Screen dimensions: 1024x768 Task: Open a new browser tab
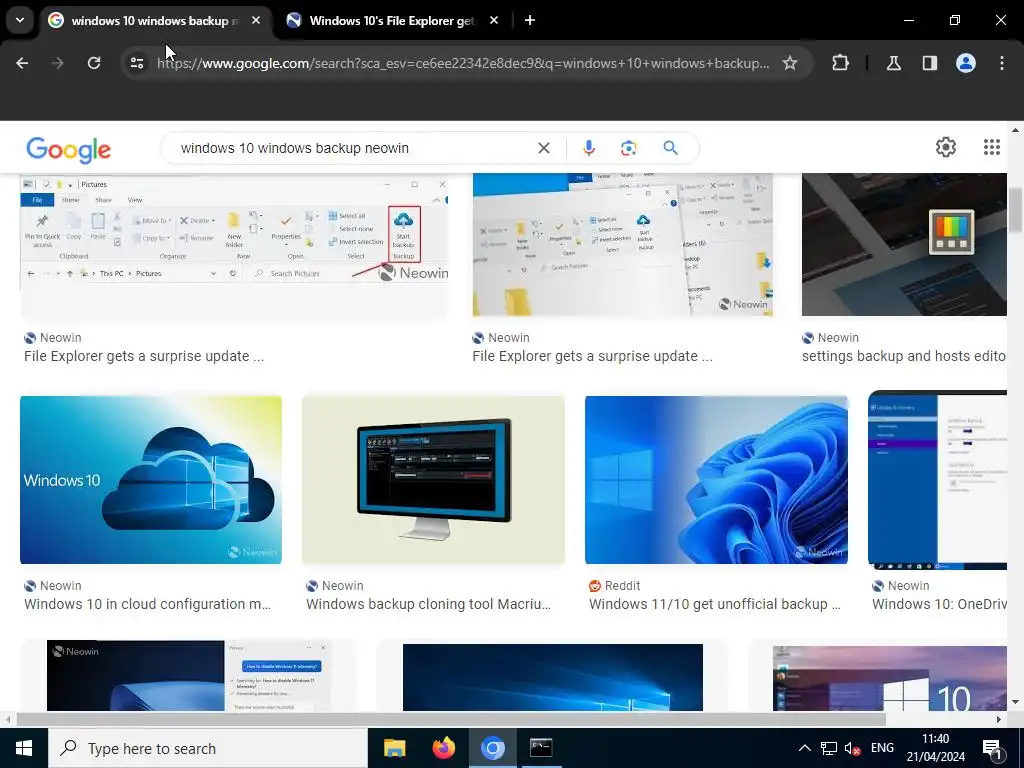(x=530, y=20)
